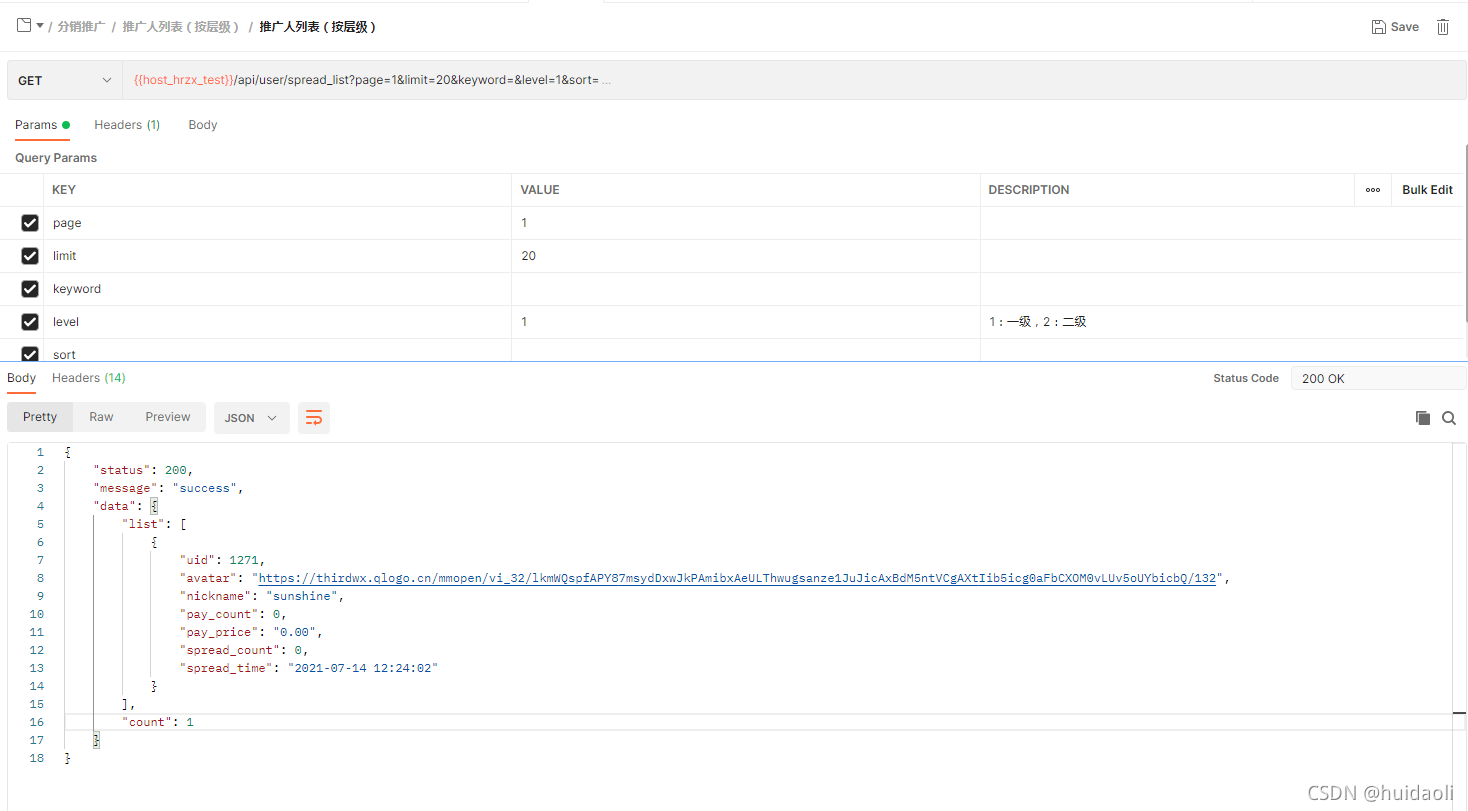Click the "spread_time" value line
Viewport: 1468px width, 811px height.
(309, 668)
